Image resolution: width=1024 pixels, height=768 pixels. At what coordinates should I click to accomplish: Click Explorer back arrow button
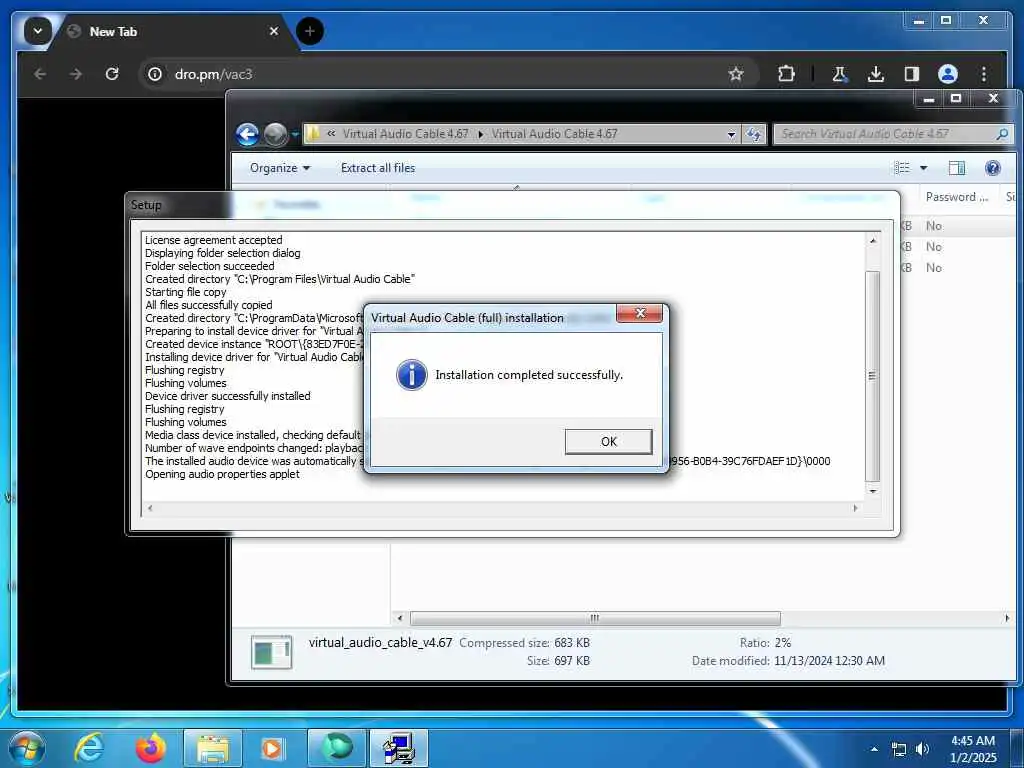tap(248, 135)
